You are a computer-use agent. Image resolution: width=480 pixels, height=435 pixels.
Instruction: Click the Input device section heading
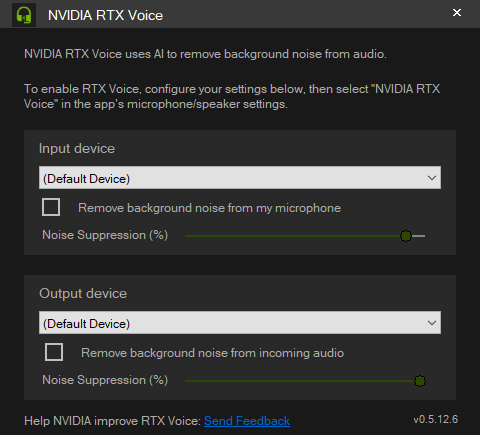pyautogui.click(x=77, y=149)
